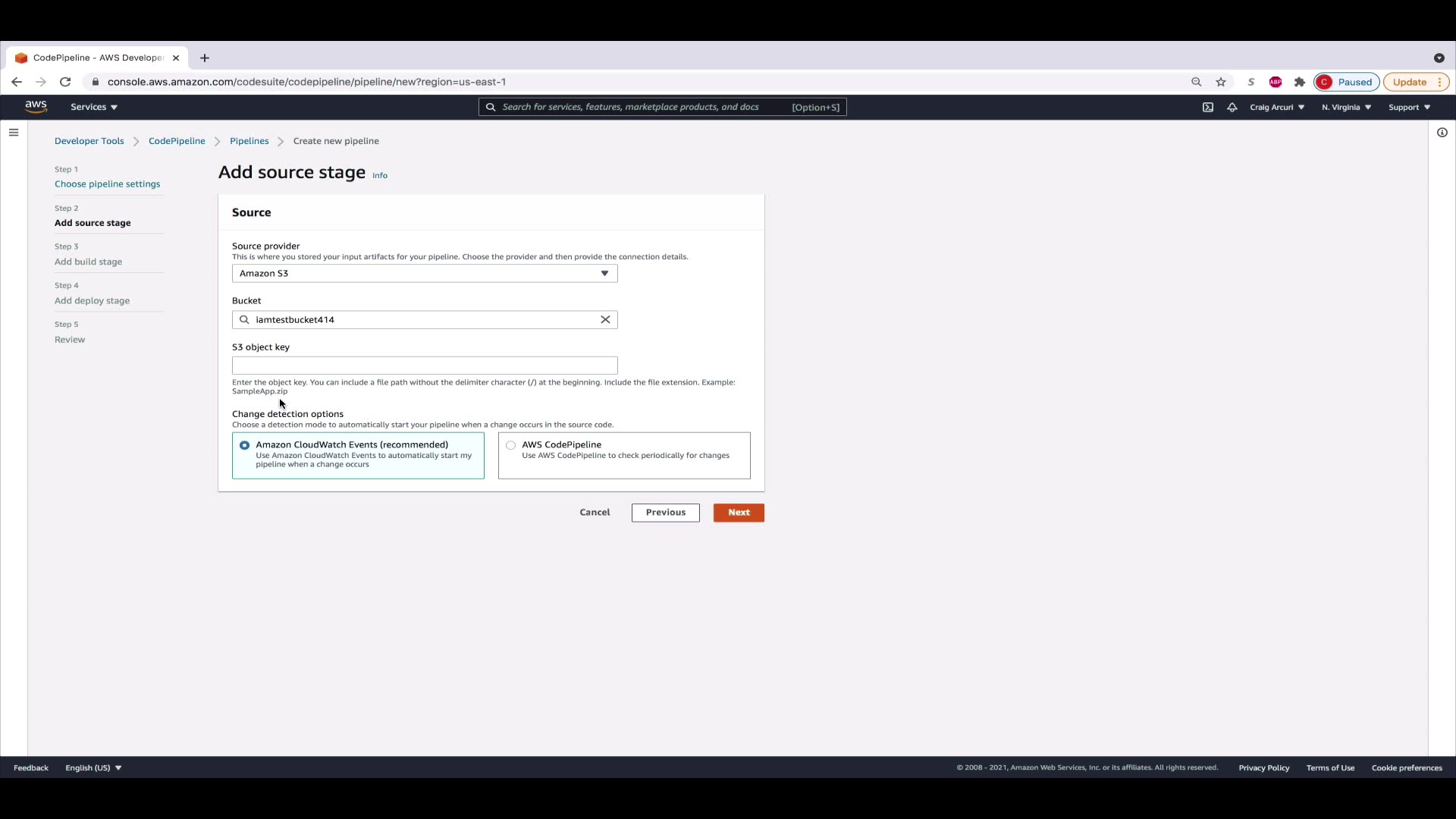Open the Support dropdown menu
This screenshot has width=1456, height=819.
click(x=1409, y=107)
